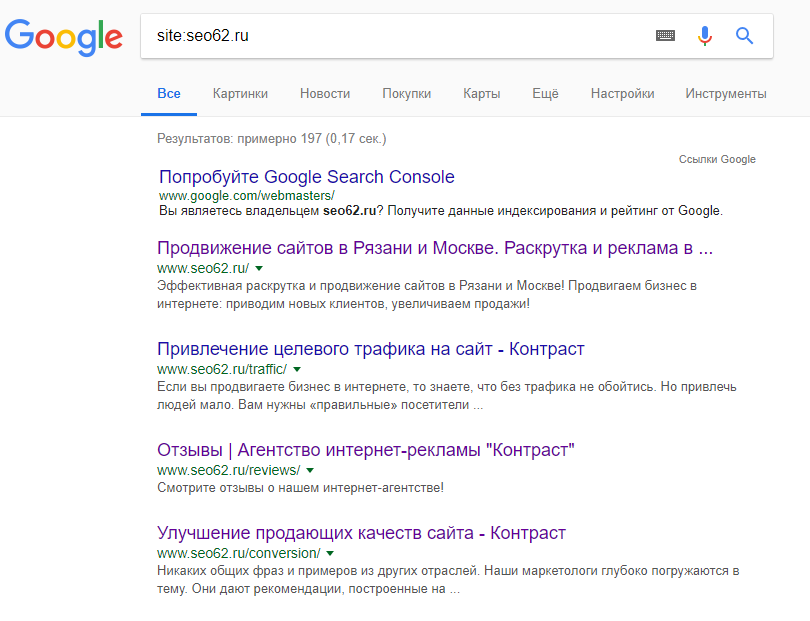Open Инструменты search tools

tap(726, 94)
